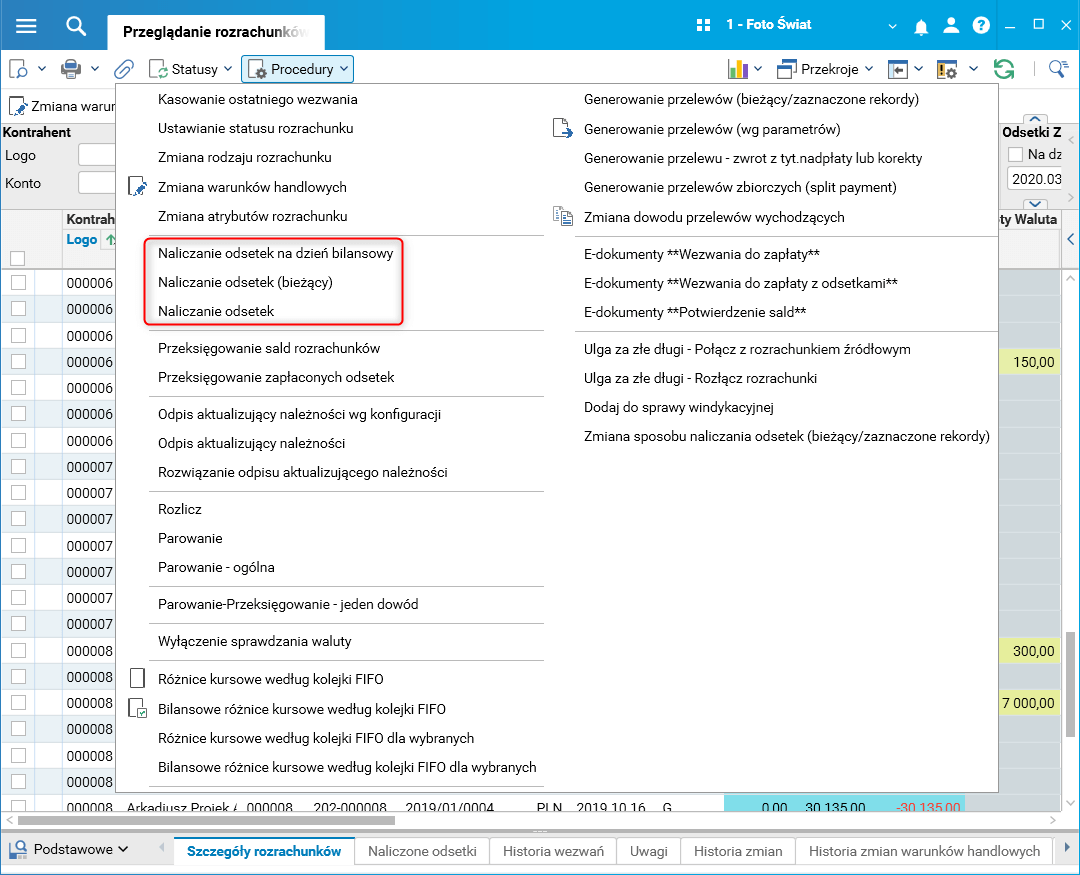This screenshot has width=1080, height=875.
Task: Select Naliczanie odsetek na dzień bilansowy
Action: coord(276,253)
